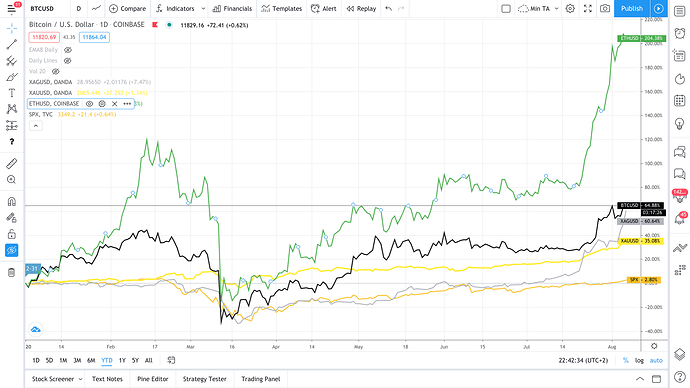Image resolution: width=690 pixels, height=388 pixels.
Task: Open the Strategy Tester tab
Action: point(205,379)
